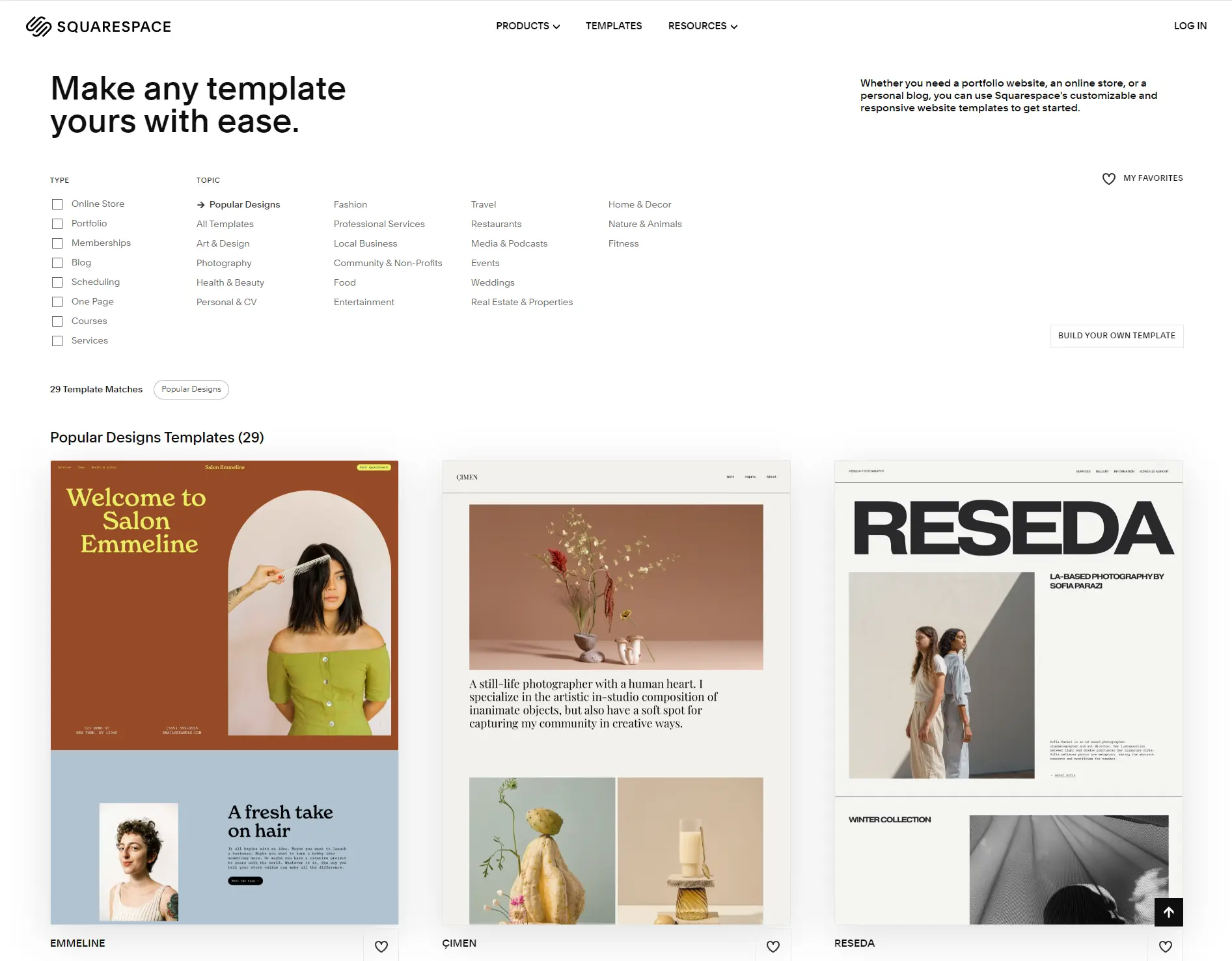The image size is (1232, 961).
Task: Click the EMMELINE template name
Action: [x=77, y=943]
